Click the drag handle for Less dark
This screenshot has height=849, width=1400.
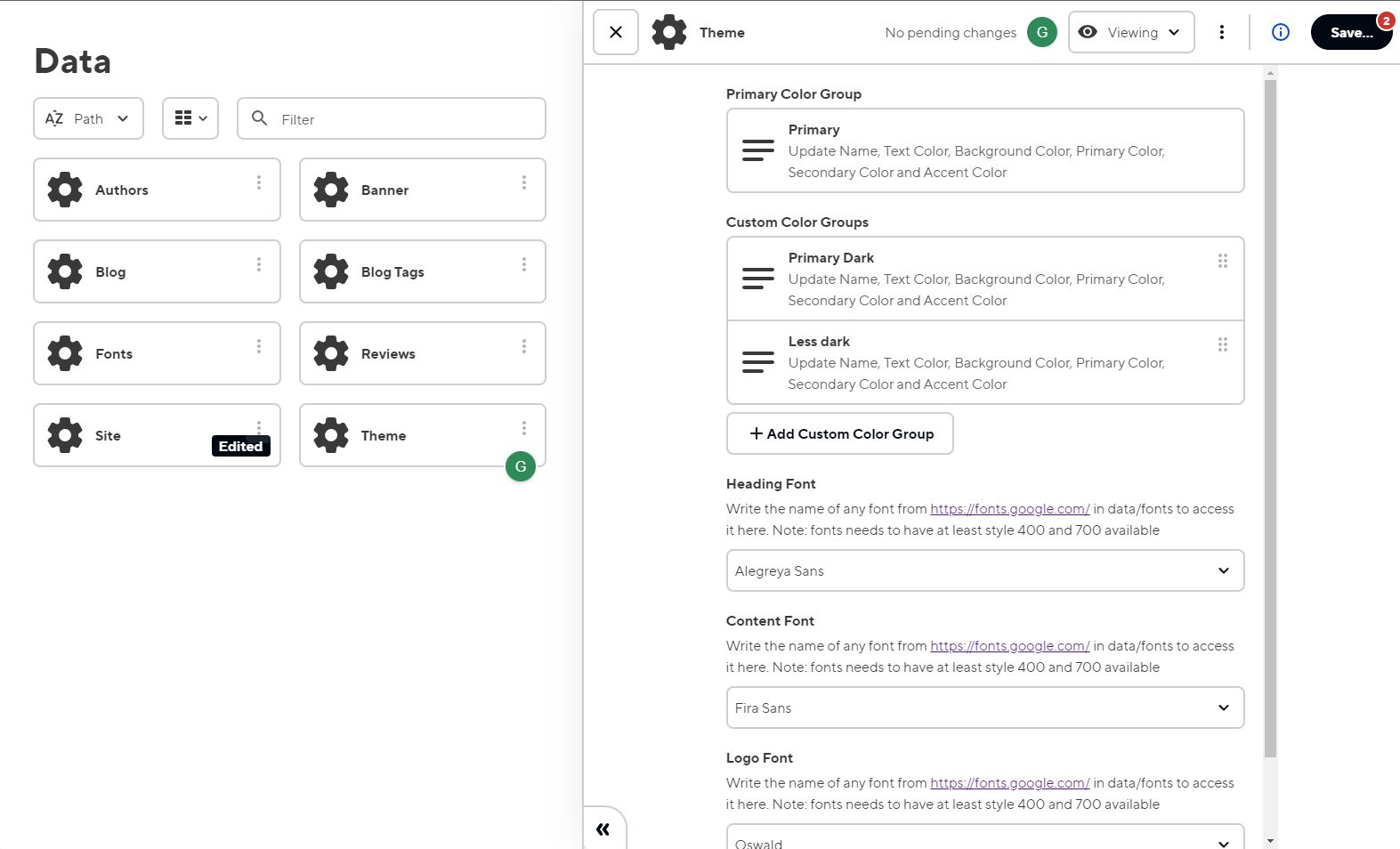click(1222, 344)
